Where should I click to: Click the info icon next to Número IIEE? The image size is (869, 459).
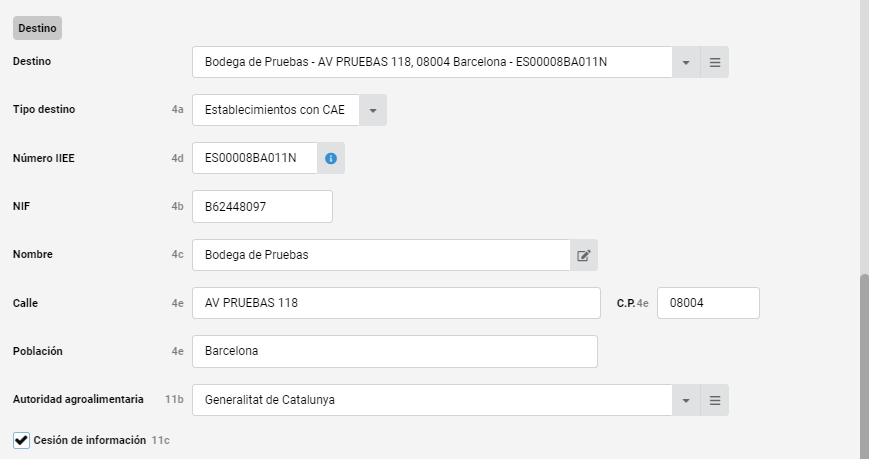[x=331, y=159]
